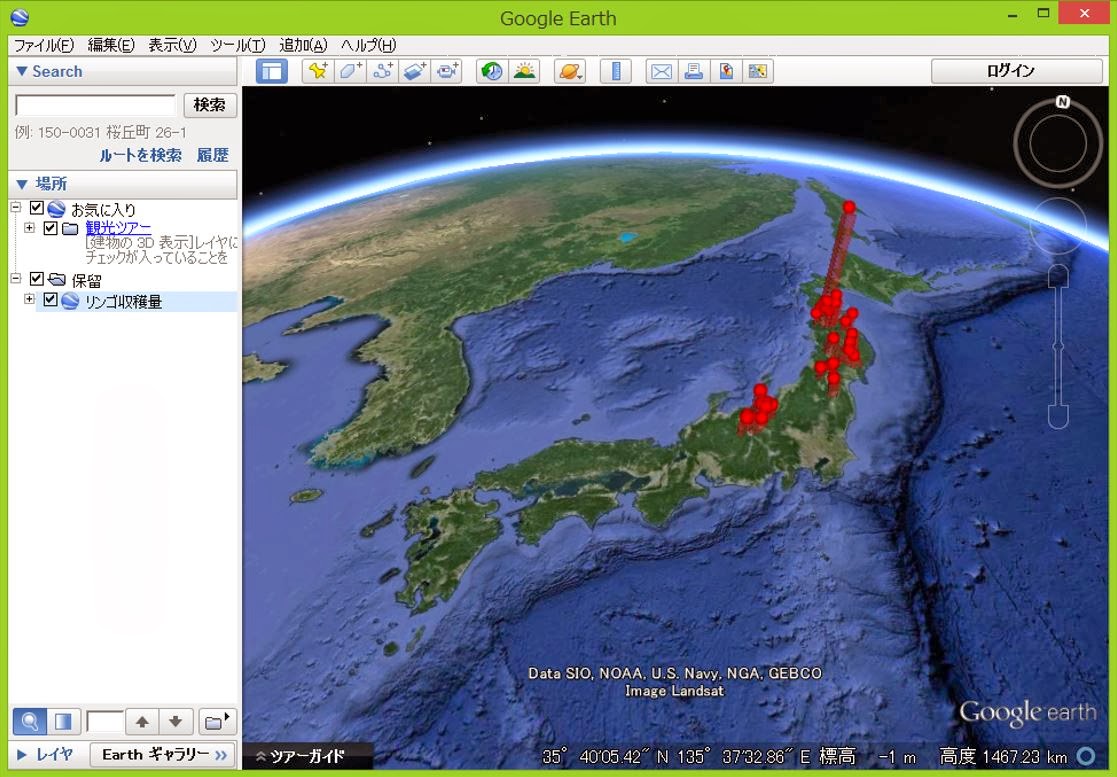Click the tall red Hokkaido placemark top

848,207
